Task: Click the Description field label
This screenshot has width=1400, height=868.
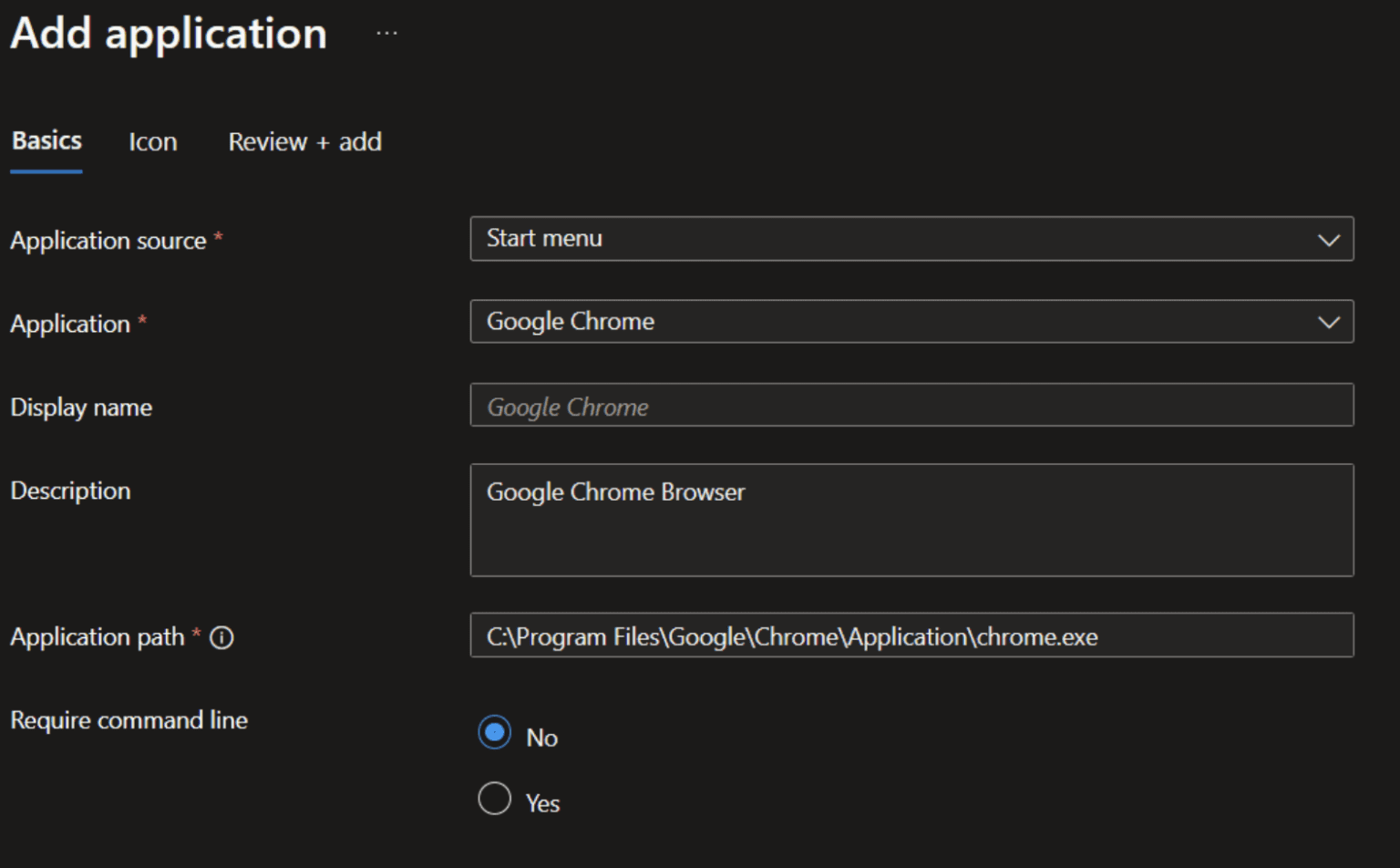Action: coord(70,491)
